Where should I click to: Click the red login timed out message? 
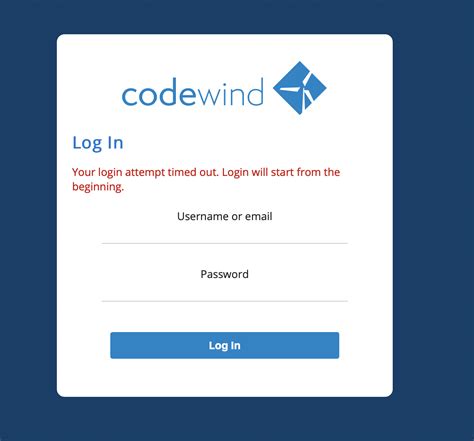tap(206, 179)
